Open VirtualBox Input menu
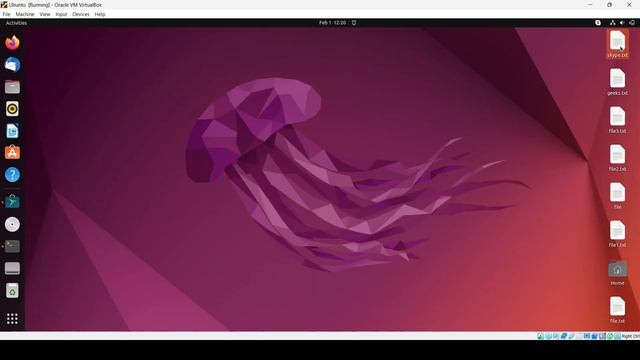This screenshot has width=640, height=360. point(61,14)
